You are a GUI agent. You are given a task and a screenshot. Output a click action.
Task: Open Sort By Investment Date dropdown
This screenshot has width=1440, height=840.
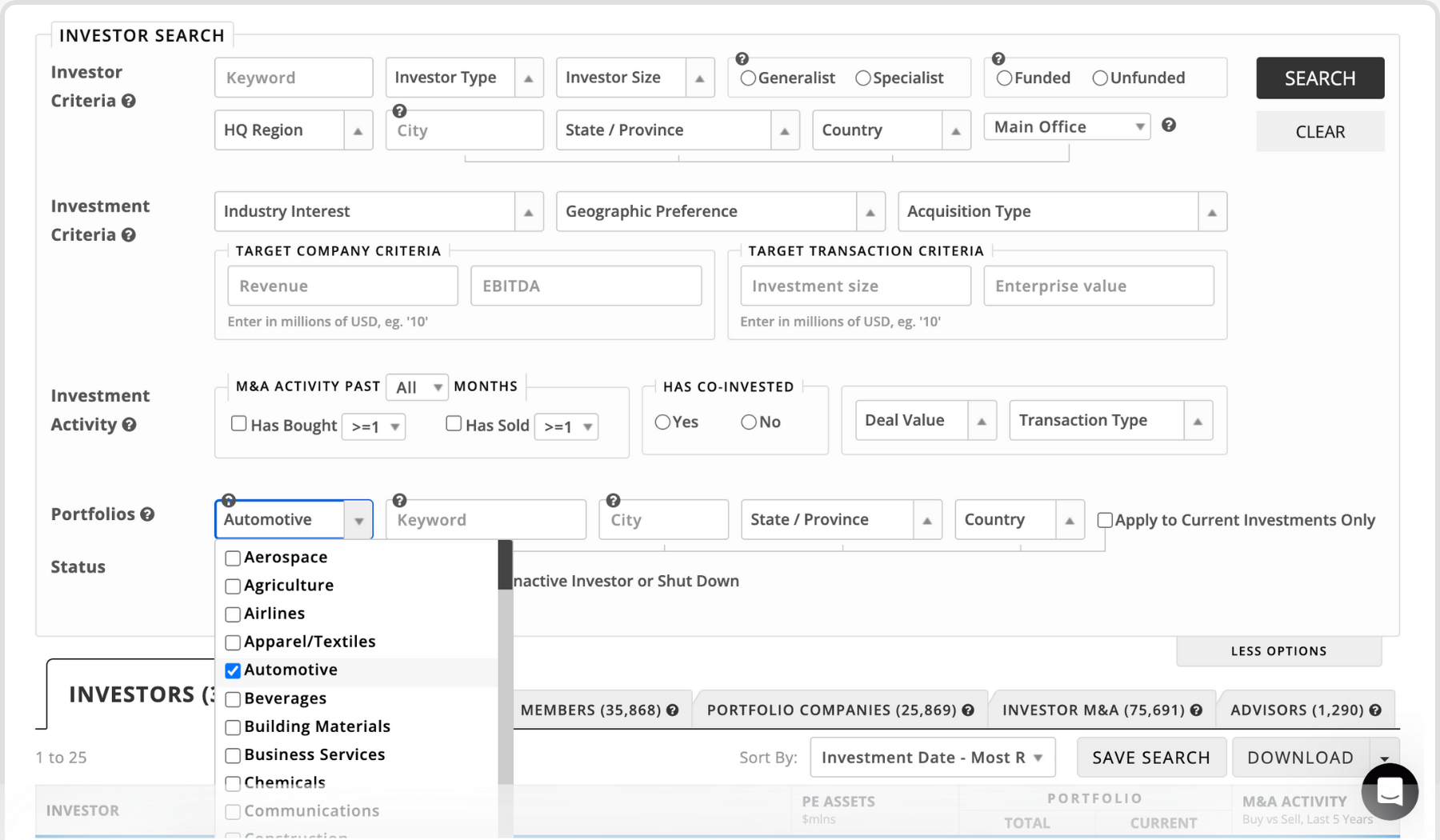click(932, 758)
